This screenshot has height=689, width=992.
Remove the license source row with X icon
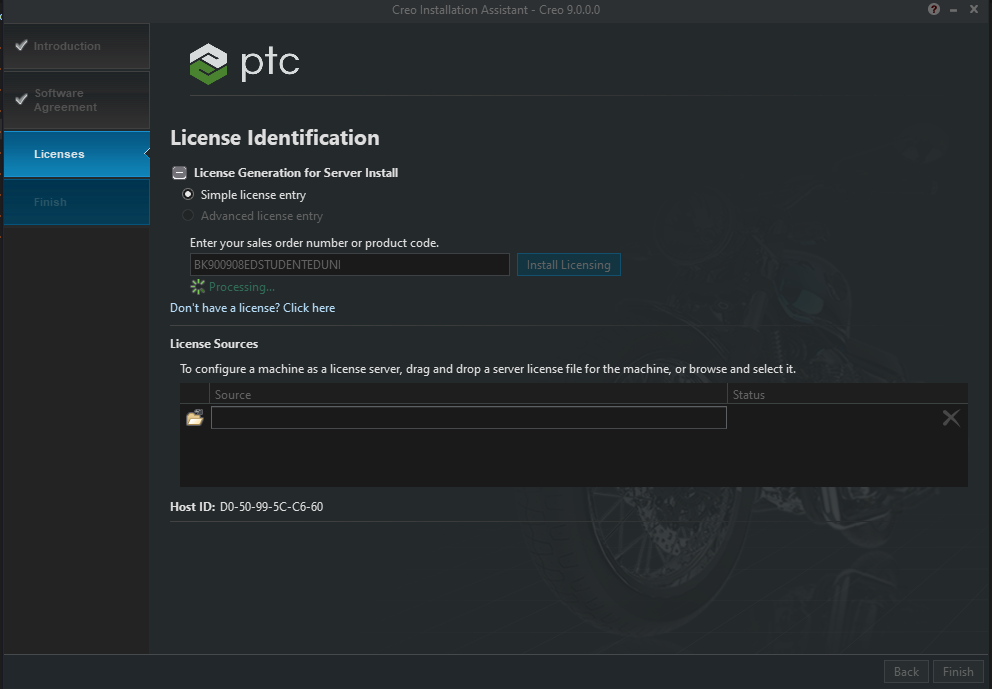[x=950, y=418]
